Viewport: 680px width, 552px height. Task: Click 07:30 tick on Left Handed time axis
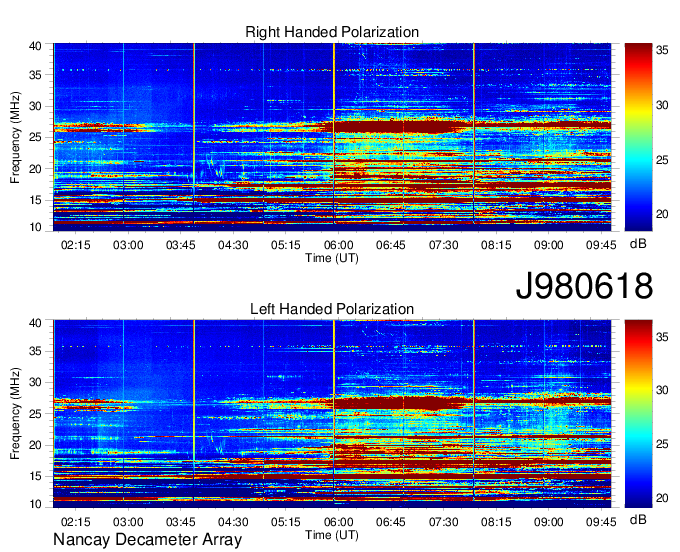click(443, 522)
